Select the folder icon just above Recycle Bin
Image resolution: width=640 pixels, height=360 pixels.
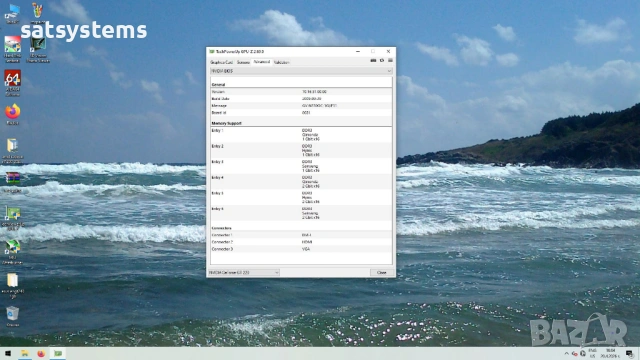pyautogui.click(x=12, y=285)
